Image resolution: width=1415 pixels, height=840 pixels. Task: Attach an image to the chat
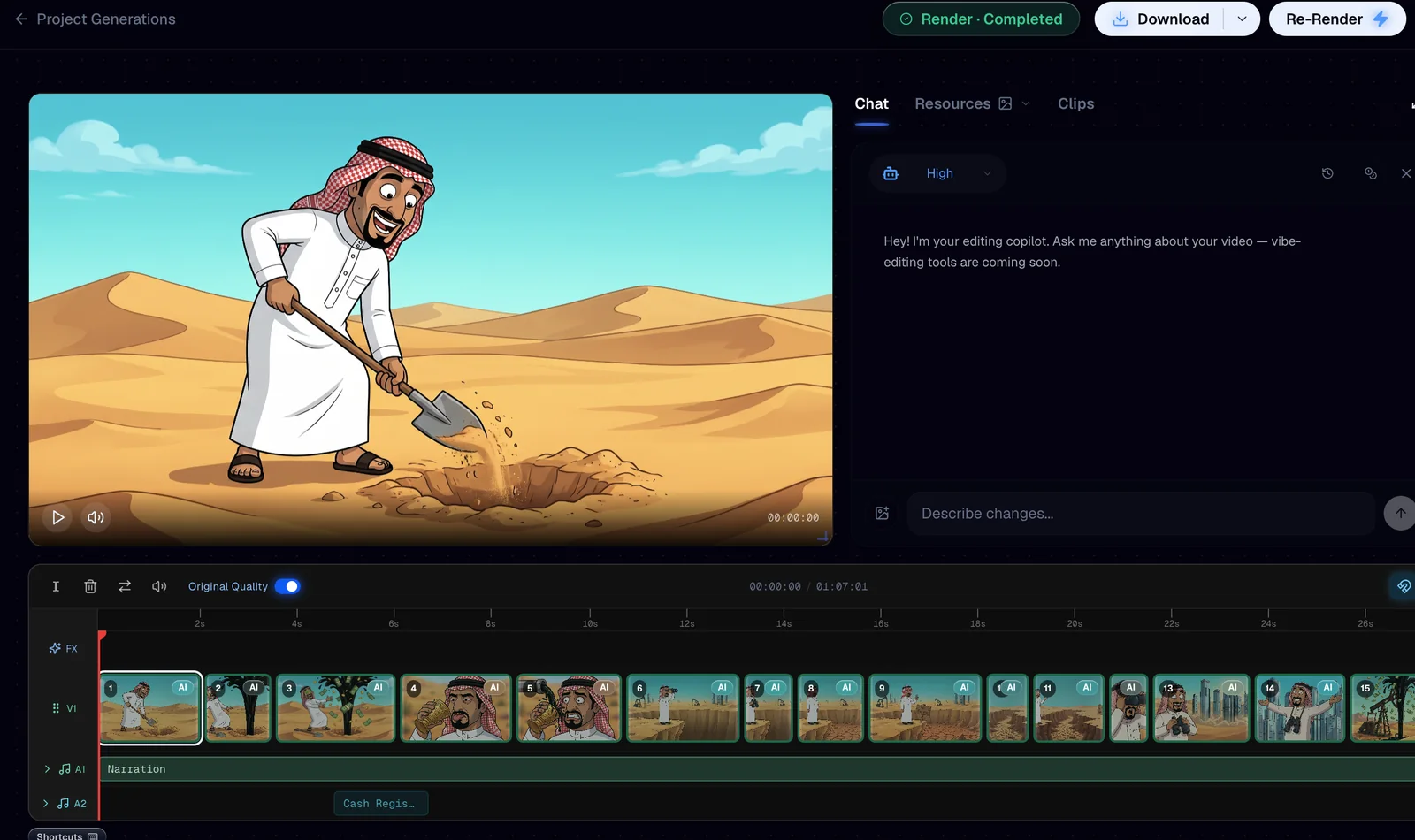(882, 514)
